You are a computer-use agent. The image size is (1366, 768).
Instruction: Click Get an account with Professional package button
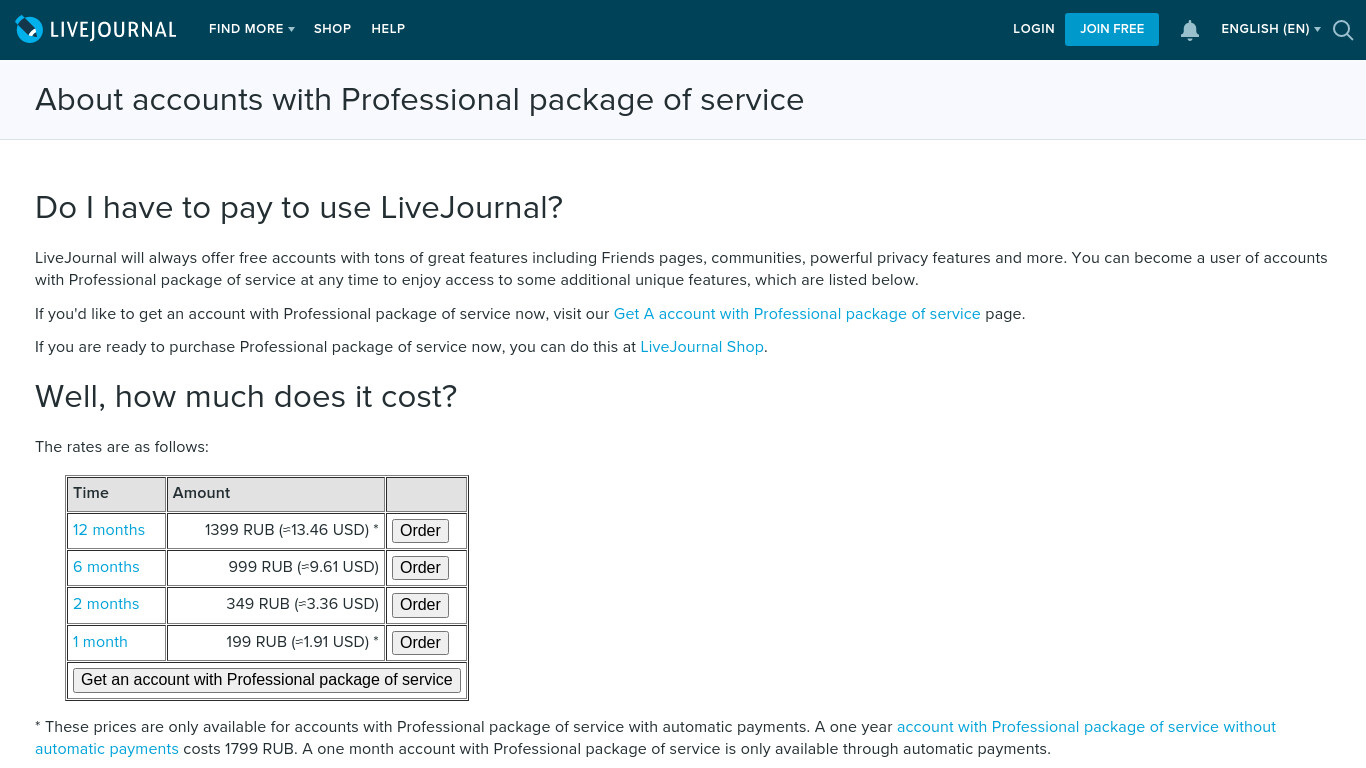(x=267, y=680)
